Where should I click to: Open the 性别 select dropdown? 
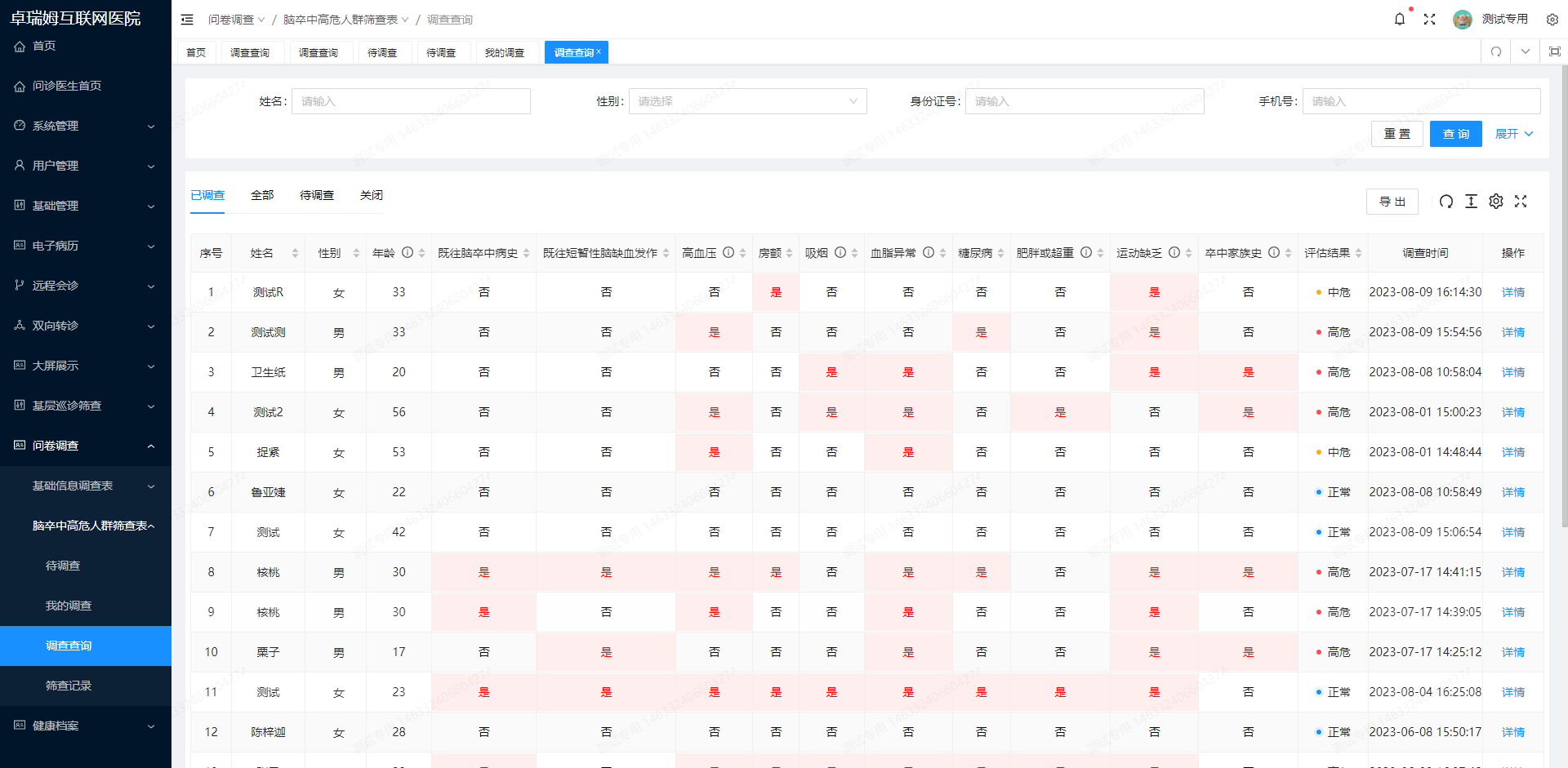tap(747, 101)
